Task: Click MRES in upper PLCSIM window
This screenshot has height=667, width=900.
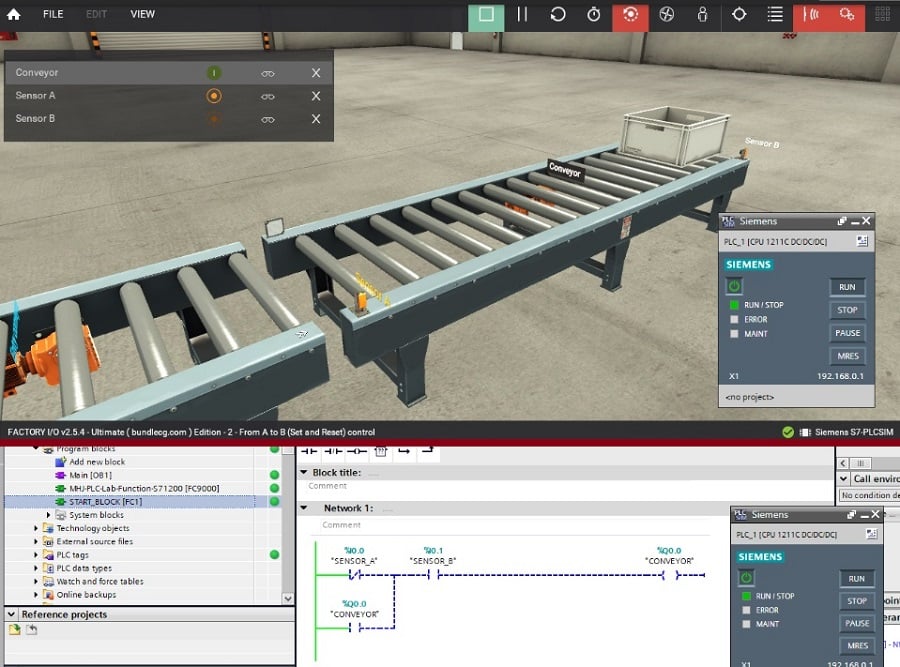Action: pos(847,356)
